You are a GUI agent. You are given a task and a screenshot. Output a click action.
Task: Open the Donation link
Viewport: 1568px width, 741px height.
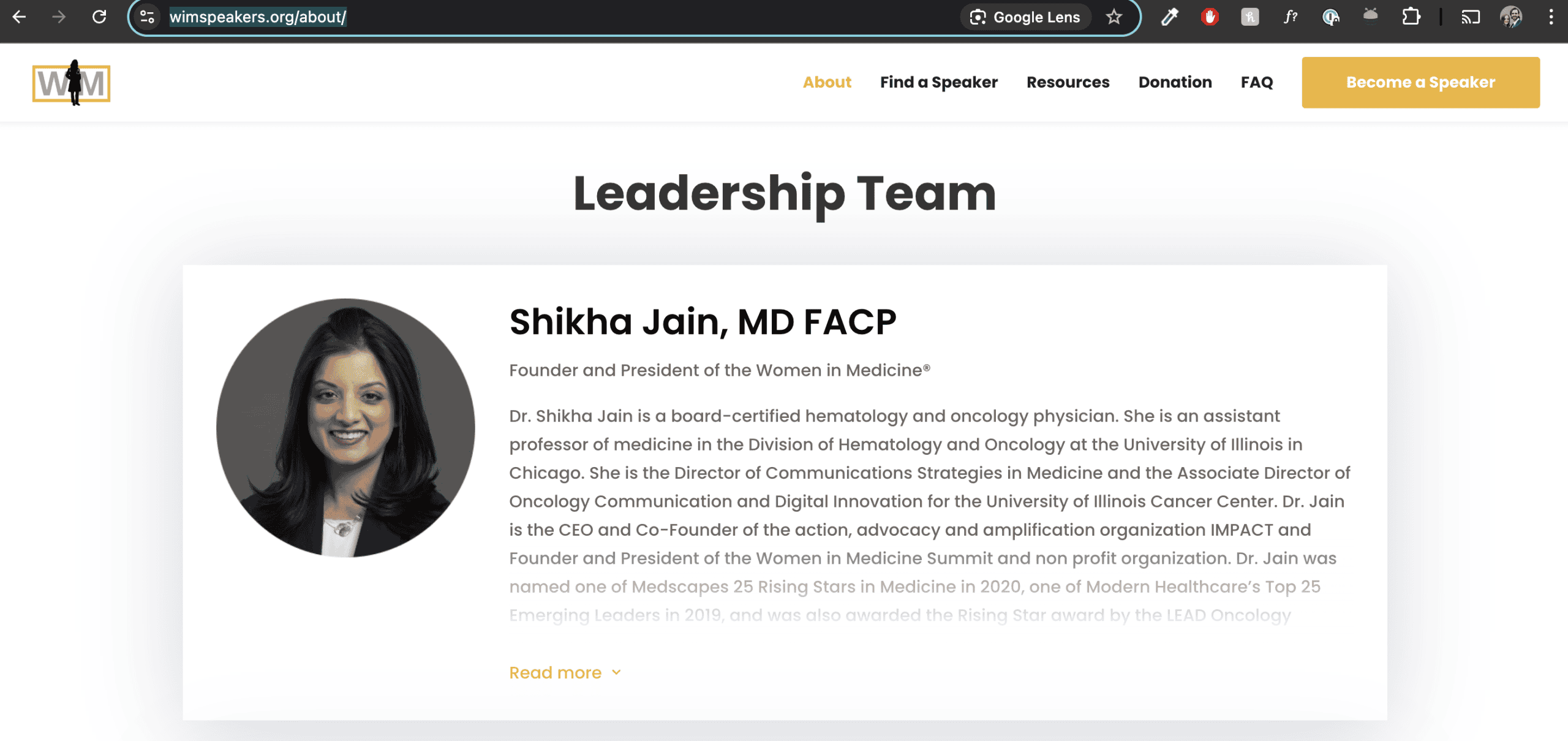pyautogui.click(x=1175, y=82)
